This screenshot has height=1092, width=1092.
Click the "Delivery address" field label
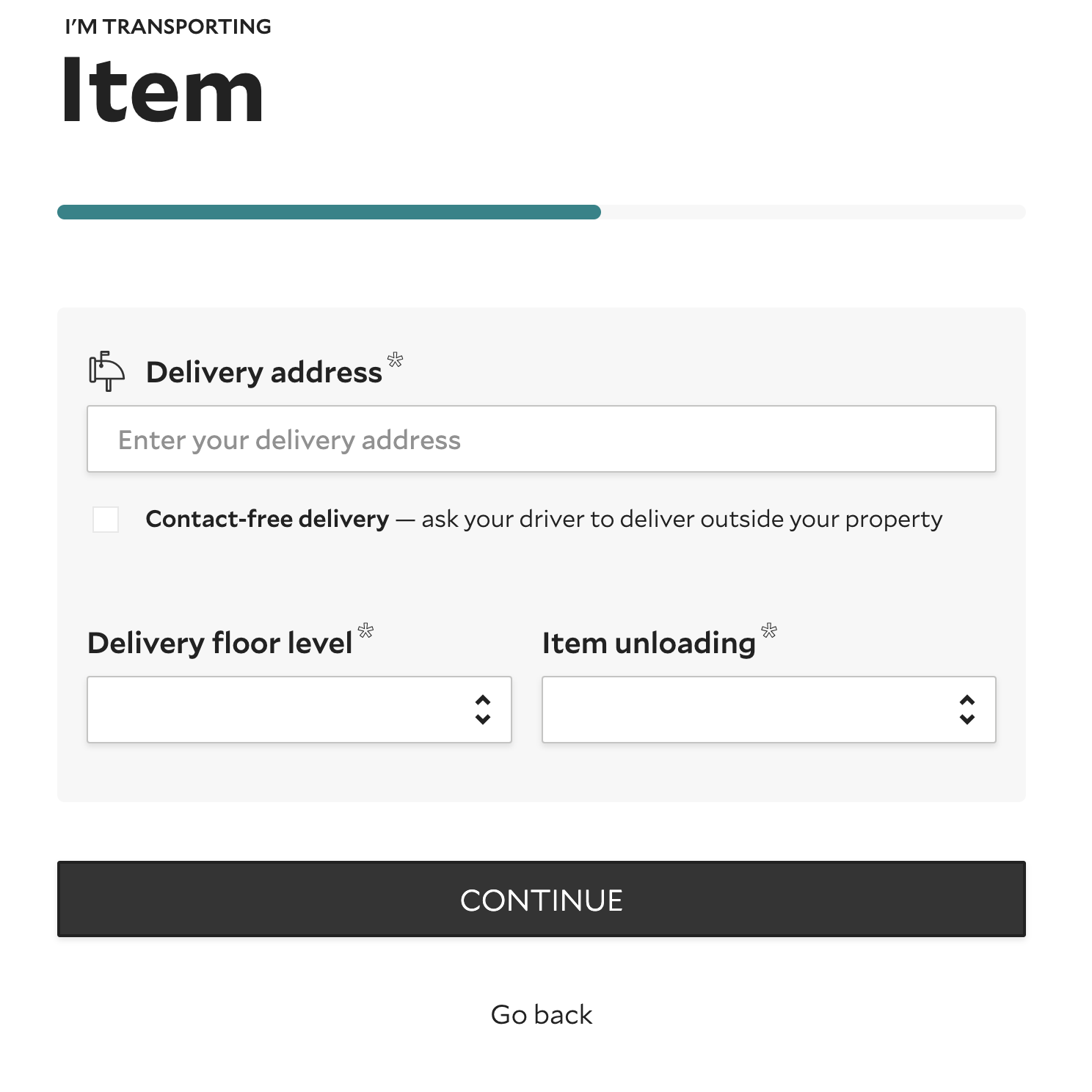tap(264, 373)
